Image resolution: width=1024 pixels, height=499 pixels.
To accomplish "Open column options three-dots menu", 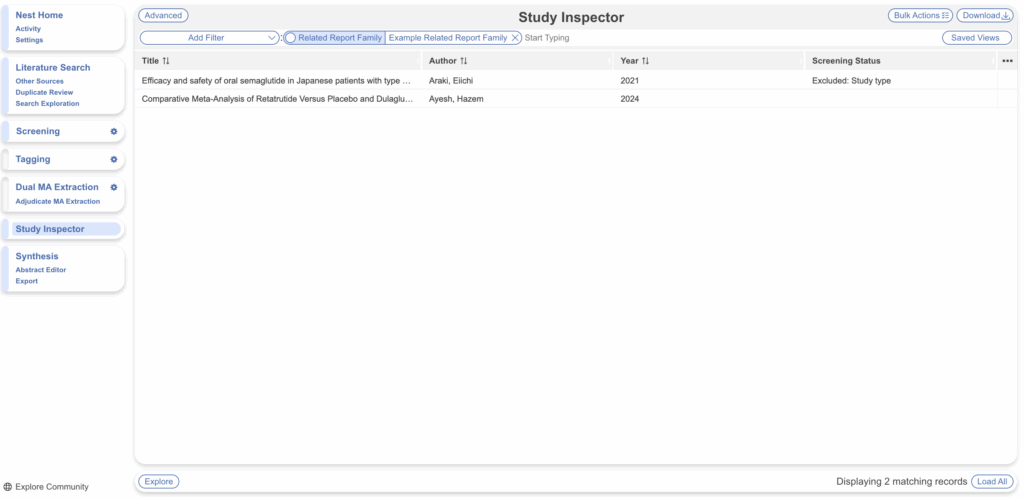I will 1007,61.
